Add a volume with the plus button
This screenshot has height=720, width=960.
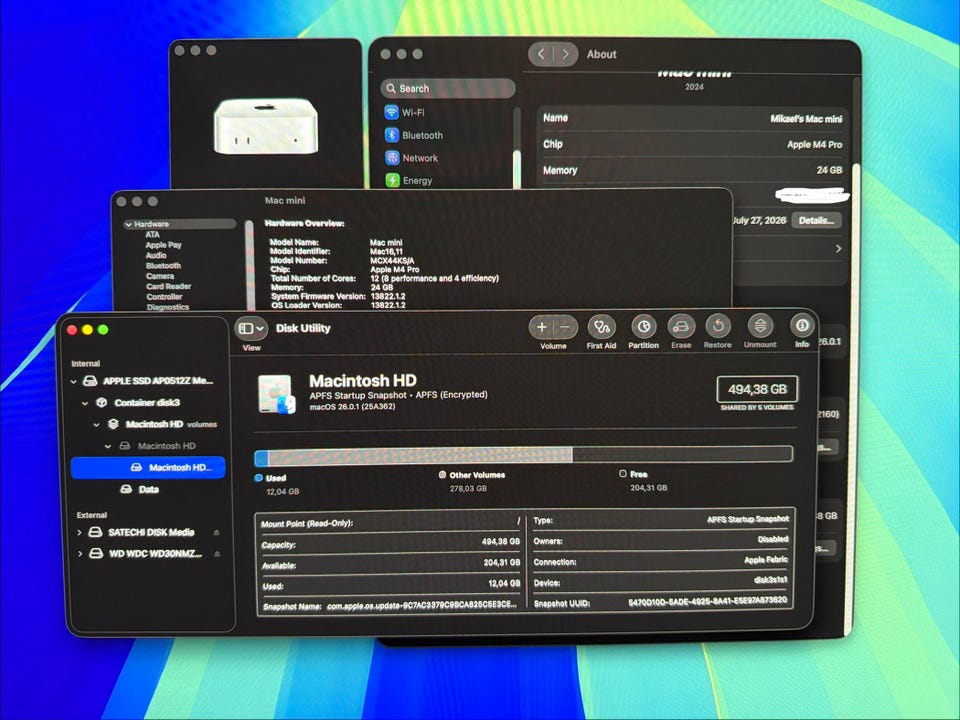pos(541,327)
